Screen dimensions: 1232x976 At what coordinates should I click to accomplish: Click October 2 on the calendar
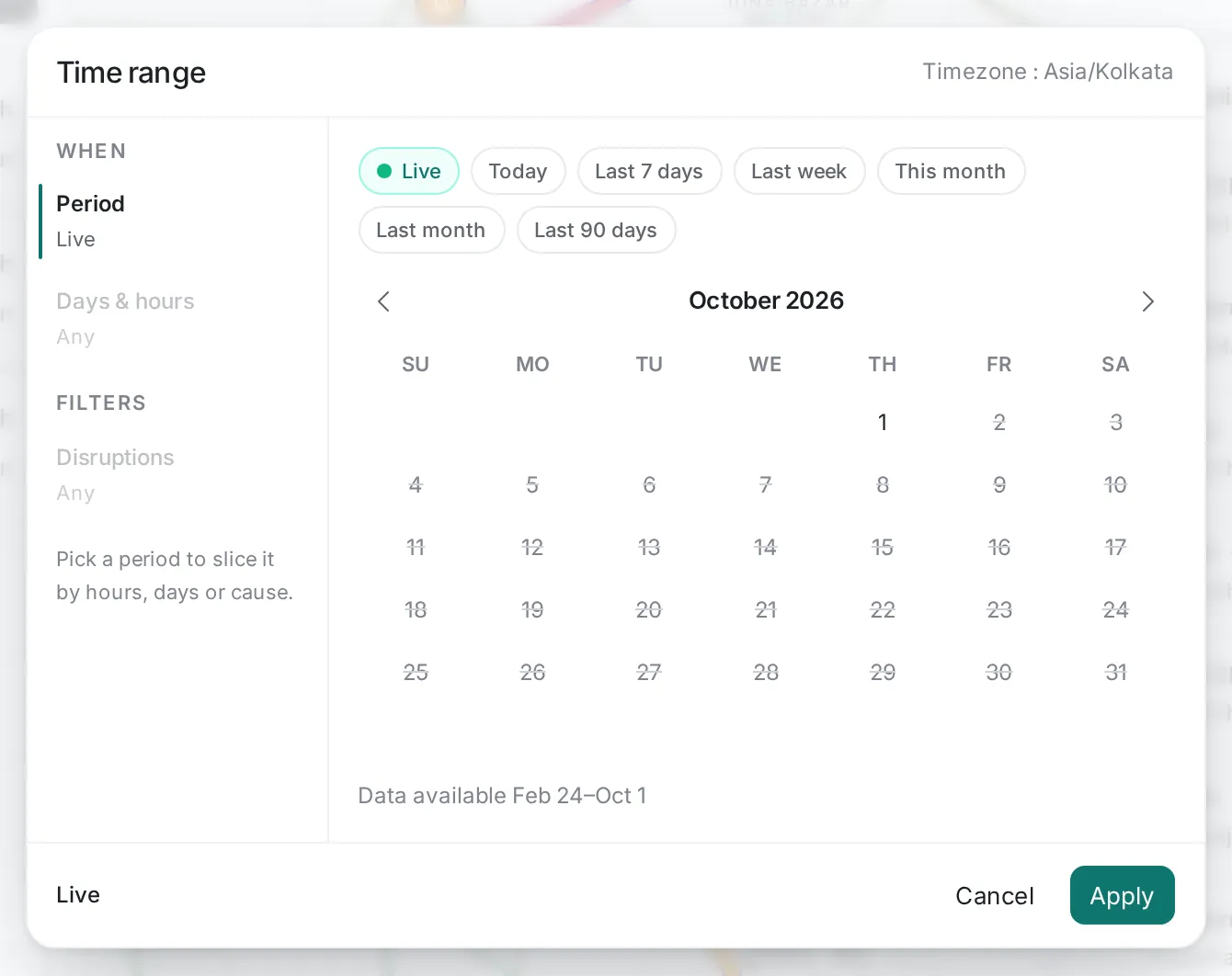click(x=999, y=423)
